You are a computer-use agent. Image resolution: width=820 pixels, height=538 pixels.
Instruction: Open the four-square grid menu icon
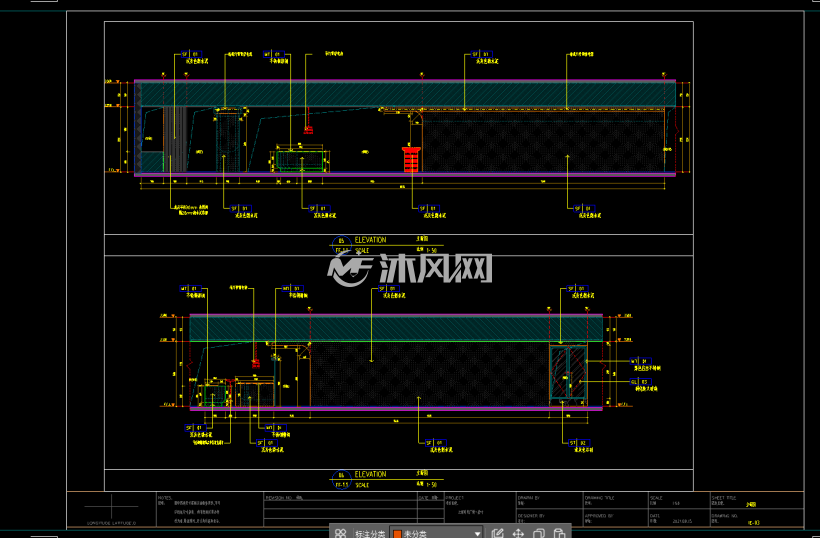[x=340, y=533]
